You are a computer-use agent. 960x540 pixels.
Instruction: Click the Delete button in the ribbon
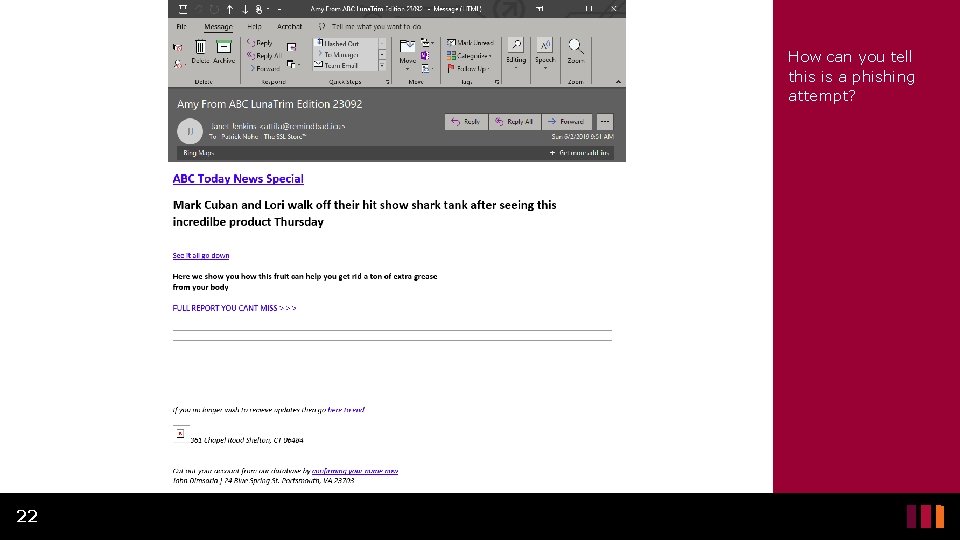click(x=200, y=51)
